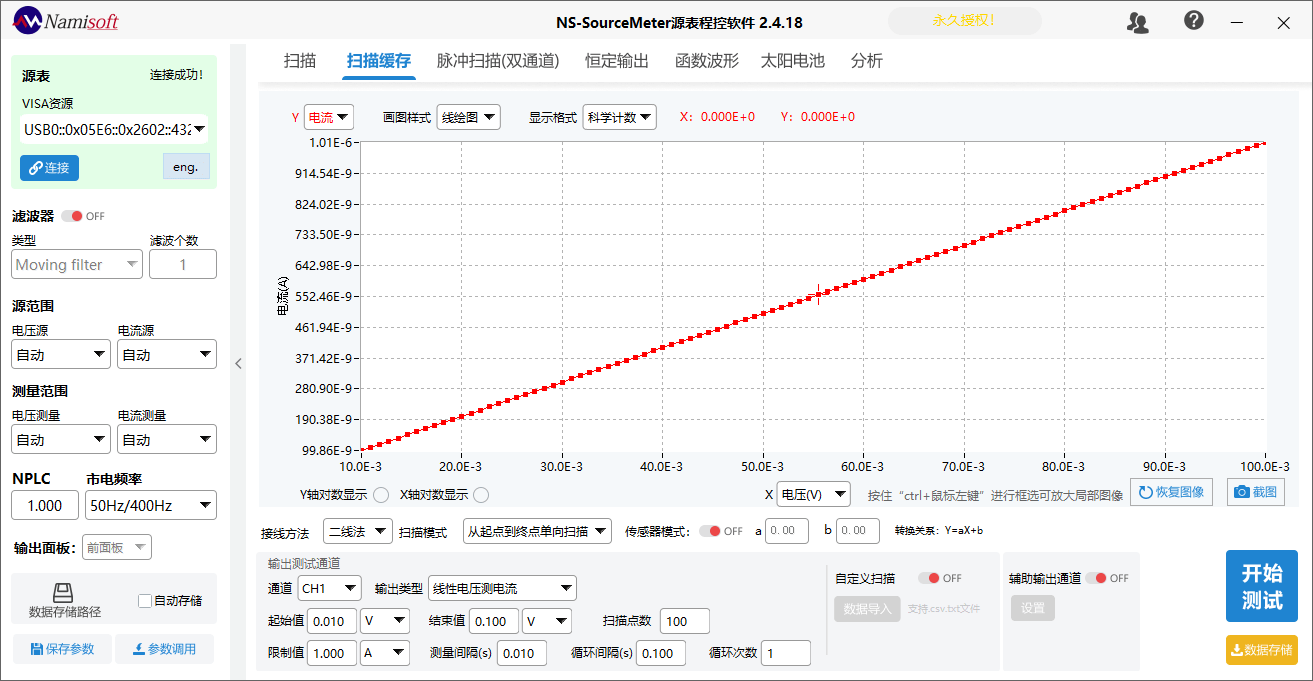Switch to the 扫描 tab
This screenshot has height=681, width=1313.
coord(300,61)
